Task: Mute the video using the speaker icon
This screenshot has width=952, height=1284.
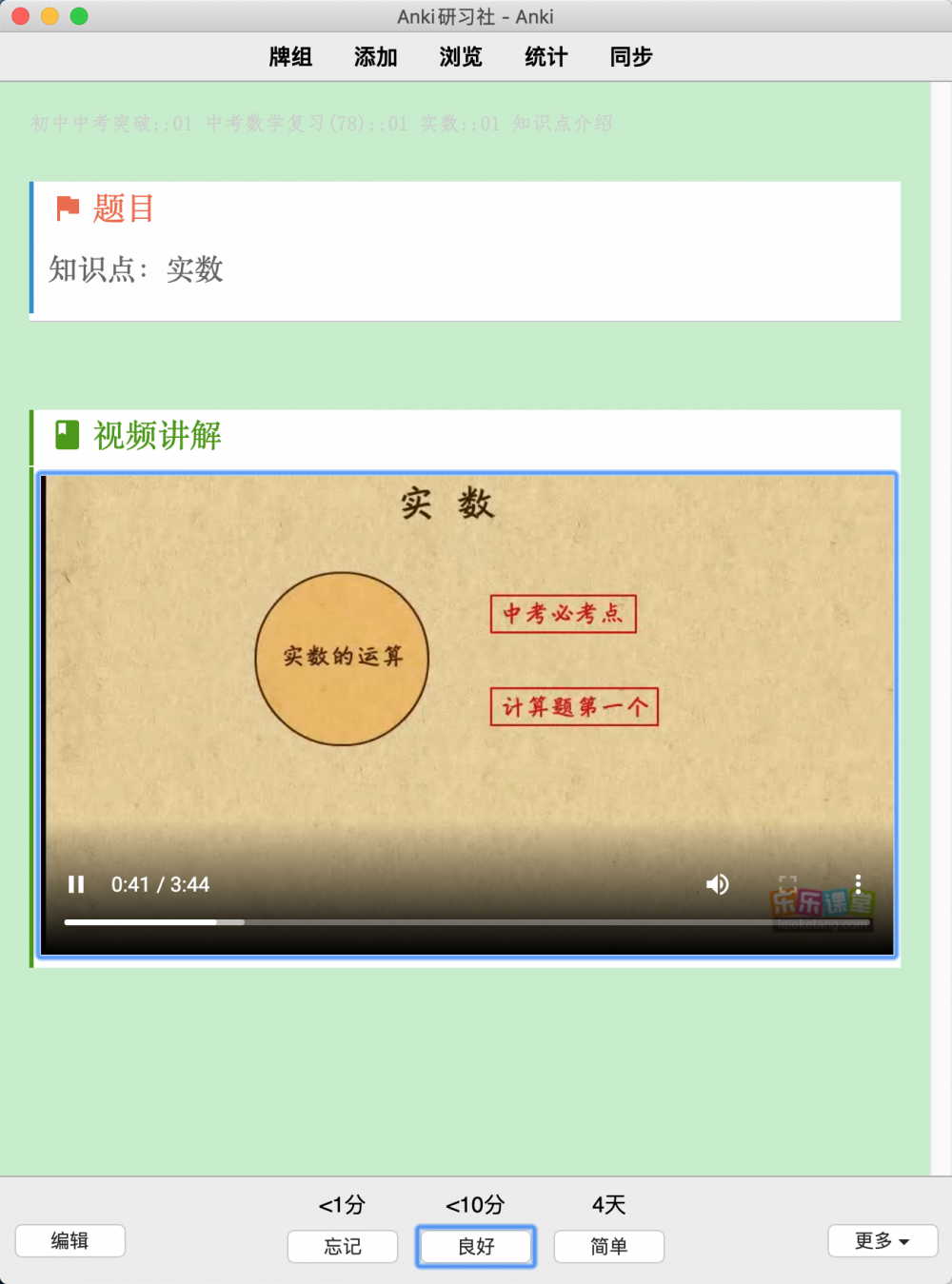Action: pyautogui.click(x=717, y=884)
